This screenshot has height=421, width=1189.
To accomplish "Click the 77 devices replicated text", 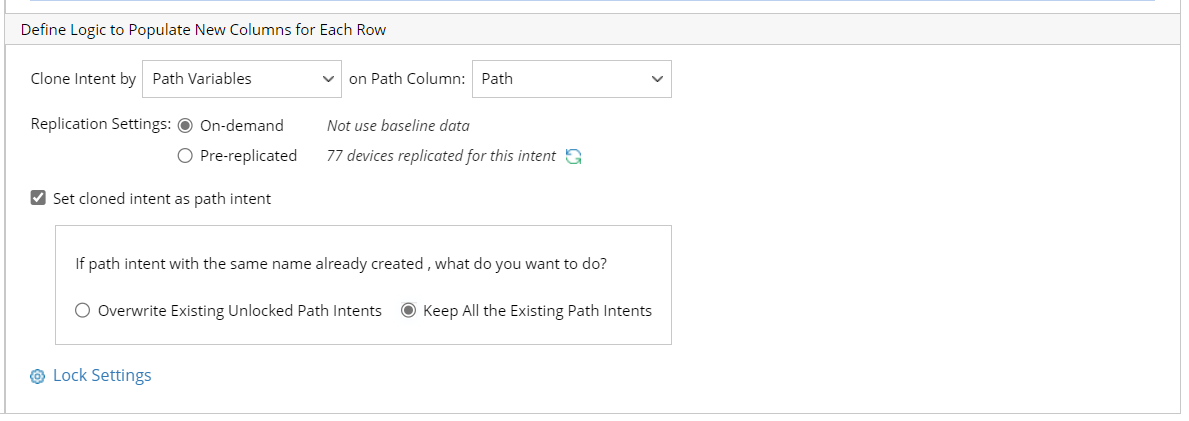I will pyautogui.click(x=441, y=156).
